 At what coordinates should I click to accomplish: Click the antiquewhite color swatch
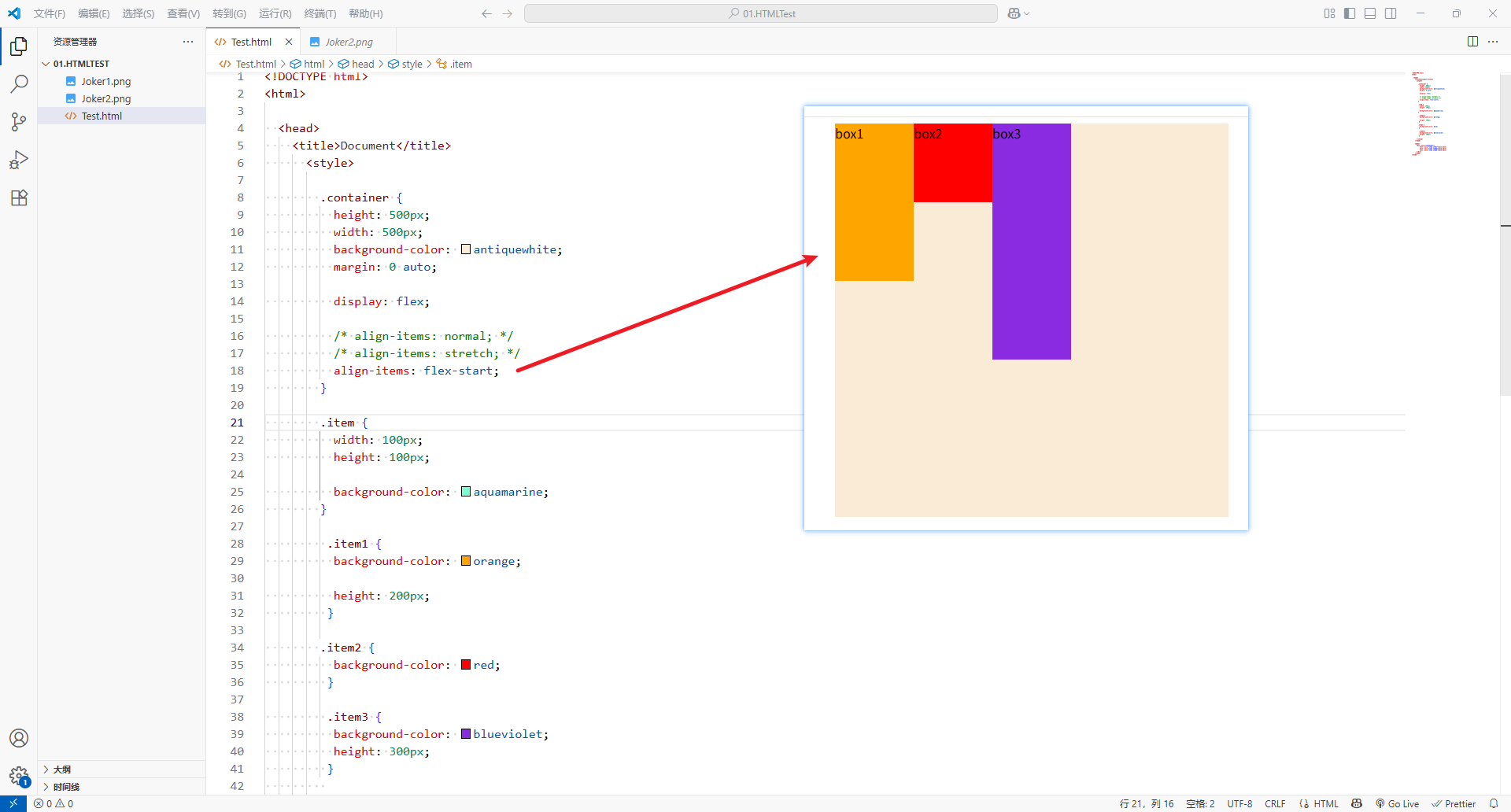(x=466, y=249)
